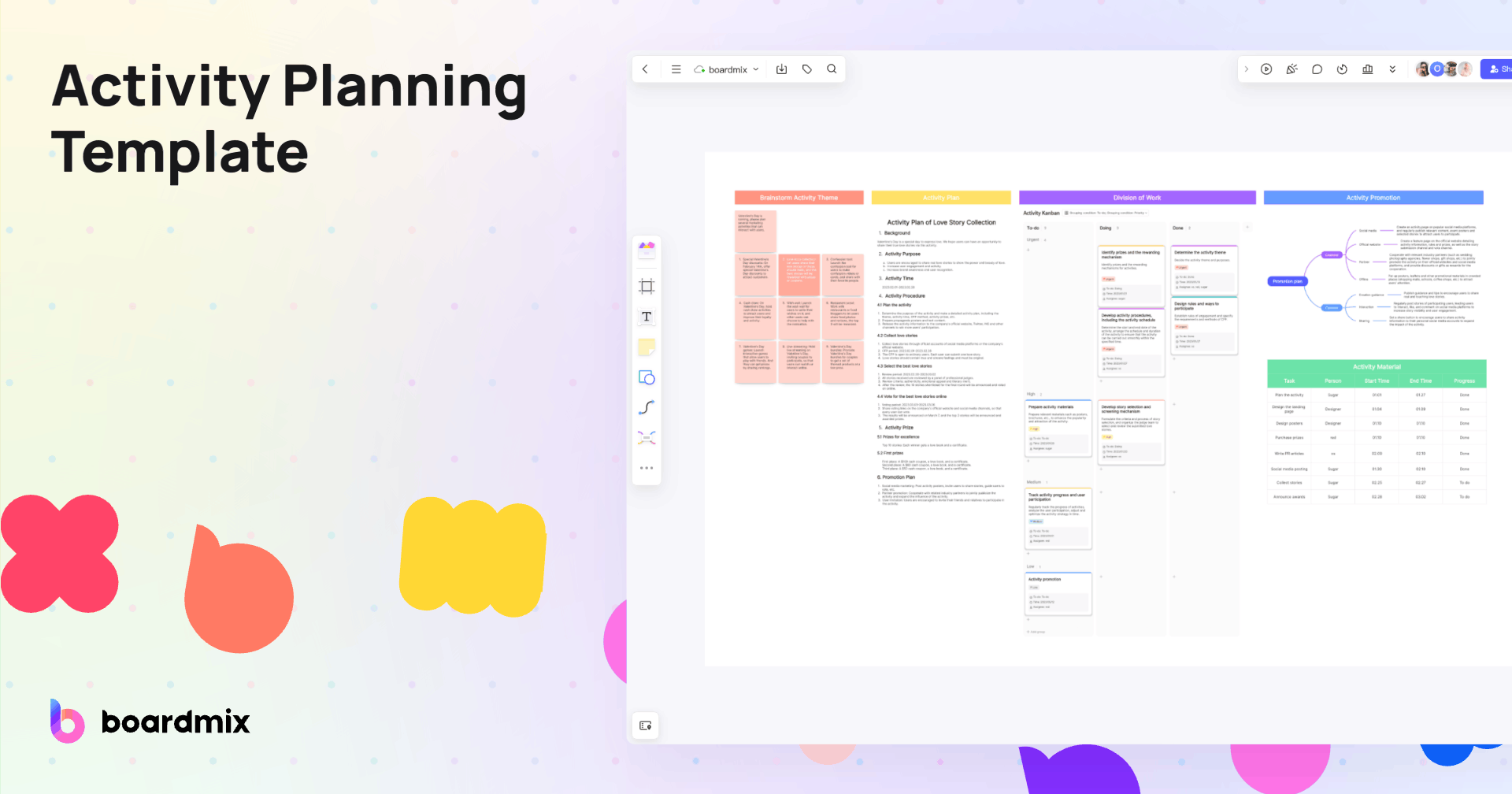Collapse the top toolbar with the double chevron
Image resolution: width=1512 pixels, height=794 pixels.
(1392, 69)
